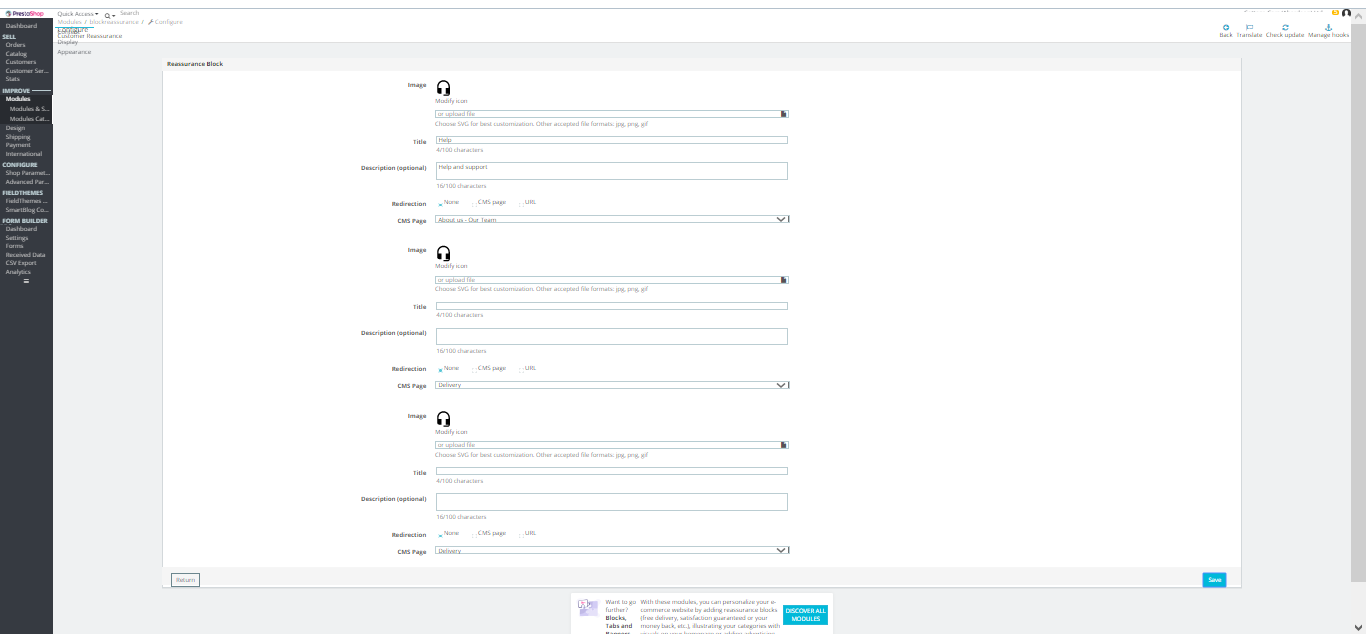
Task: Click the scroll-down arrow at the page's bottom right
Action: point(1358,627)
